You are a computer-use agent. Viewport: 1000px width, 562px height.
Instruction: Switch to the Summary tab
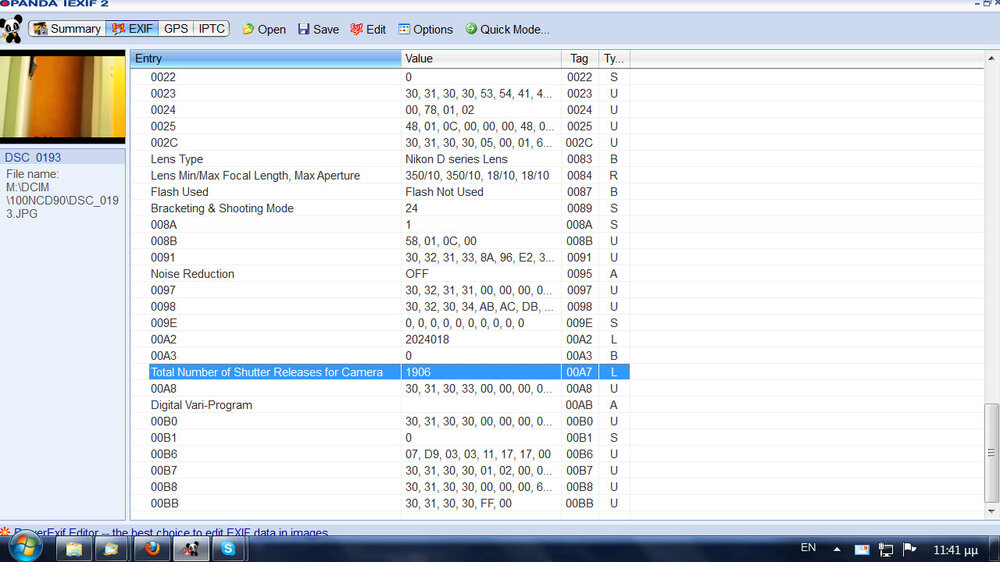(x=67, y=29)
